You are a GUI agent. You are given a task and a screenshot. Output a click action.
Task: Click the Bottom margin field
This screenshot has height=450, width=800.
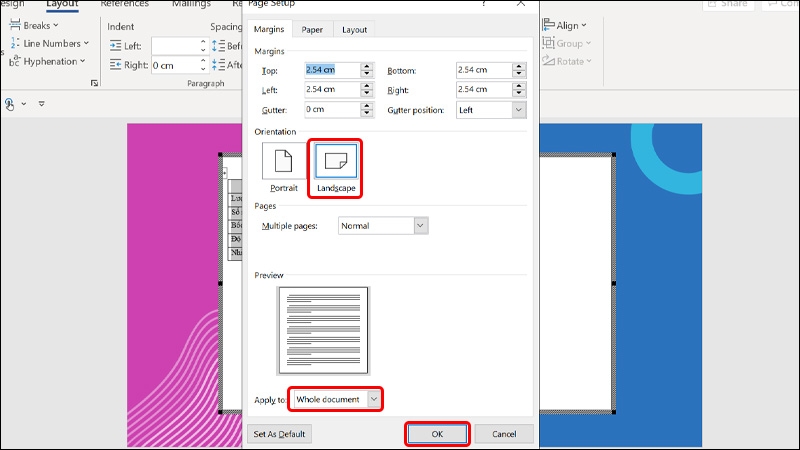(484, 70)
